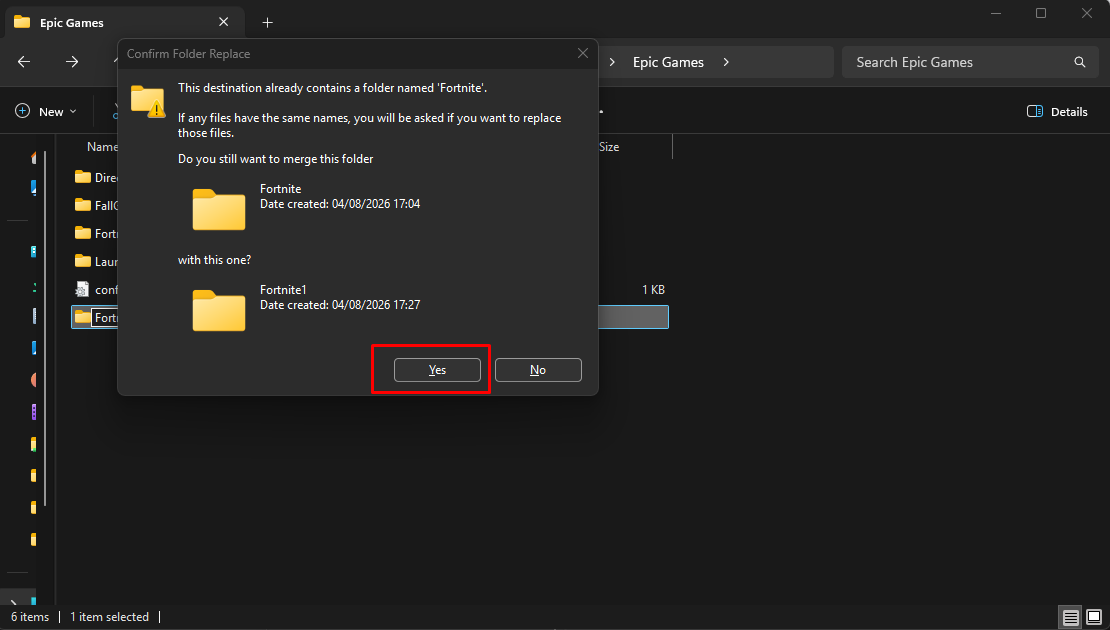Select the folder starting with 'Laun'
This screenshot has width=1110, height=630.
(96, 262)
